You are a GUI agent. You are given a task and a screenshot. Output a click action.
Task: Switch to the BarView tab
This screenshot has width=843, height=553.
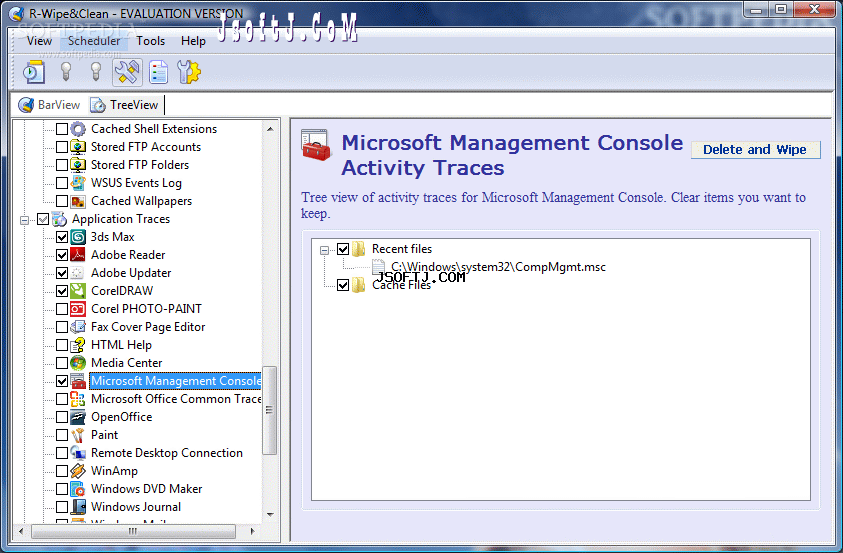pos(49,105)
